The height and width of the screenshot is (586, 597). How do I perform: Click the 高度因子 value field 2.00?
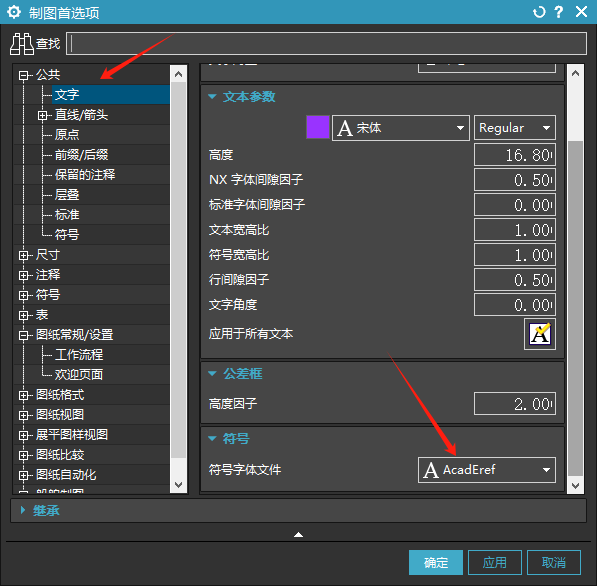[x=515, y=404]
